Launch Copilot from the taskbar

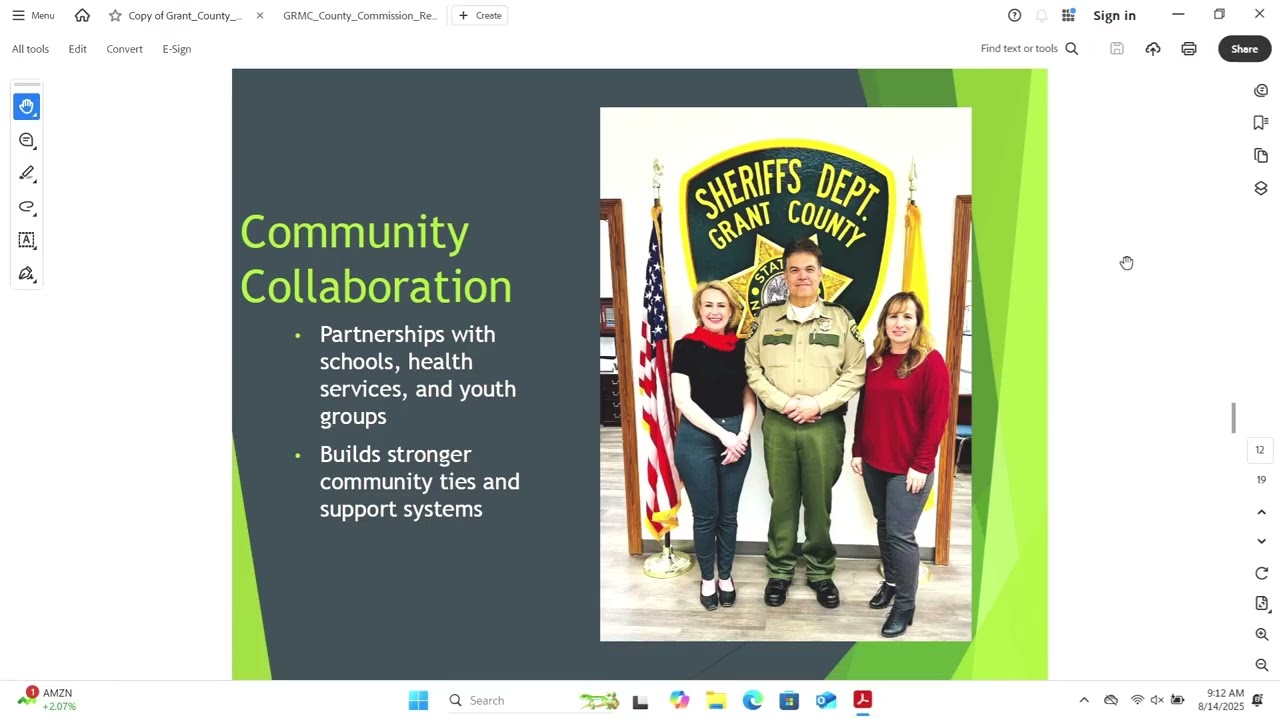click(679, 700)
